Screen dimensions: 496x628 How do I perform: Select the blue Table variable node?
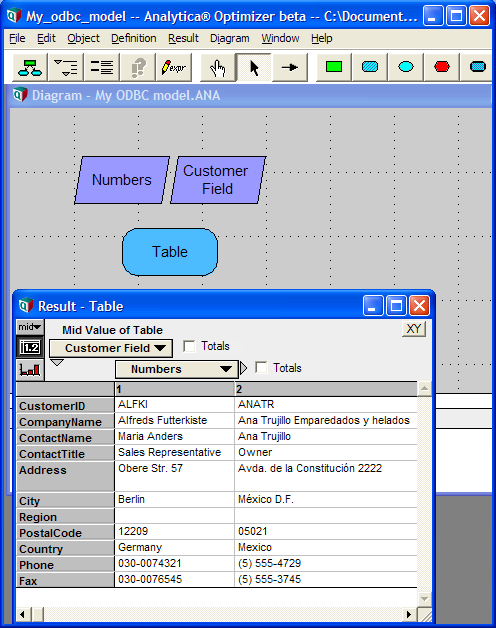point(170,252)
